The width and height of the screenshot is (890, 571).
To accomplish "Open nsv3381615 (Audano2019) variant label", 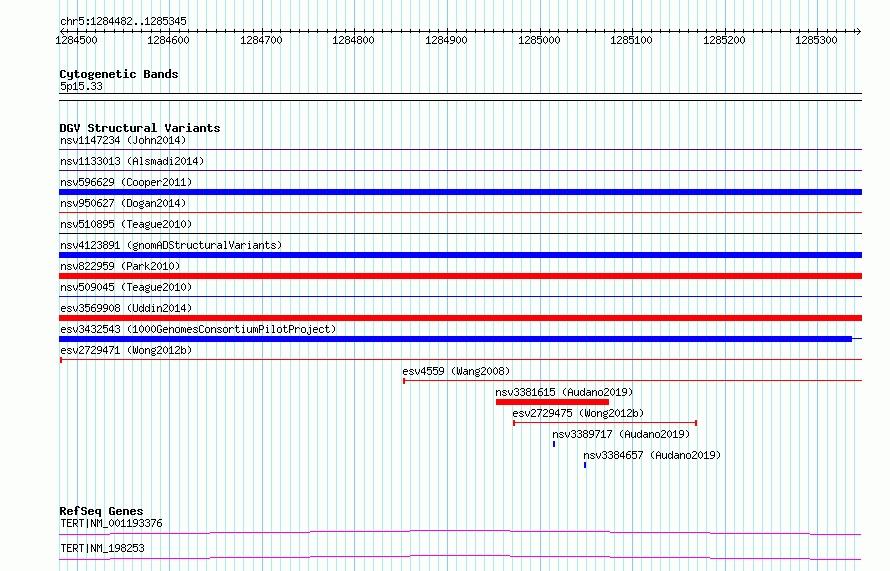I will (564, 392).
